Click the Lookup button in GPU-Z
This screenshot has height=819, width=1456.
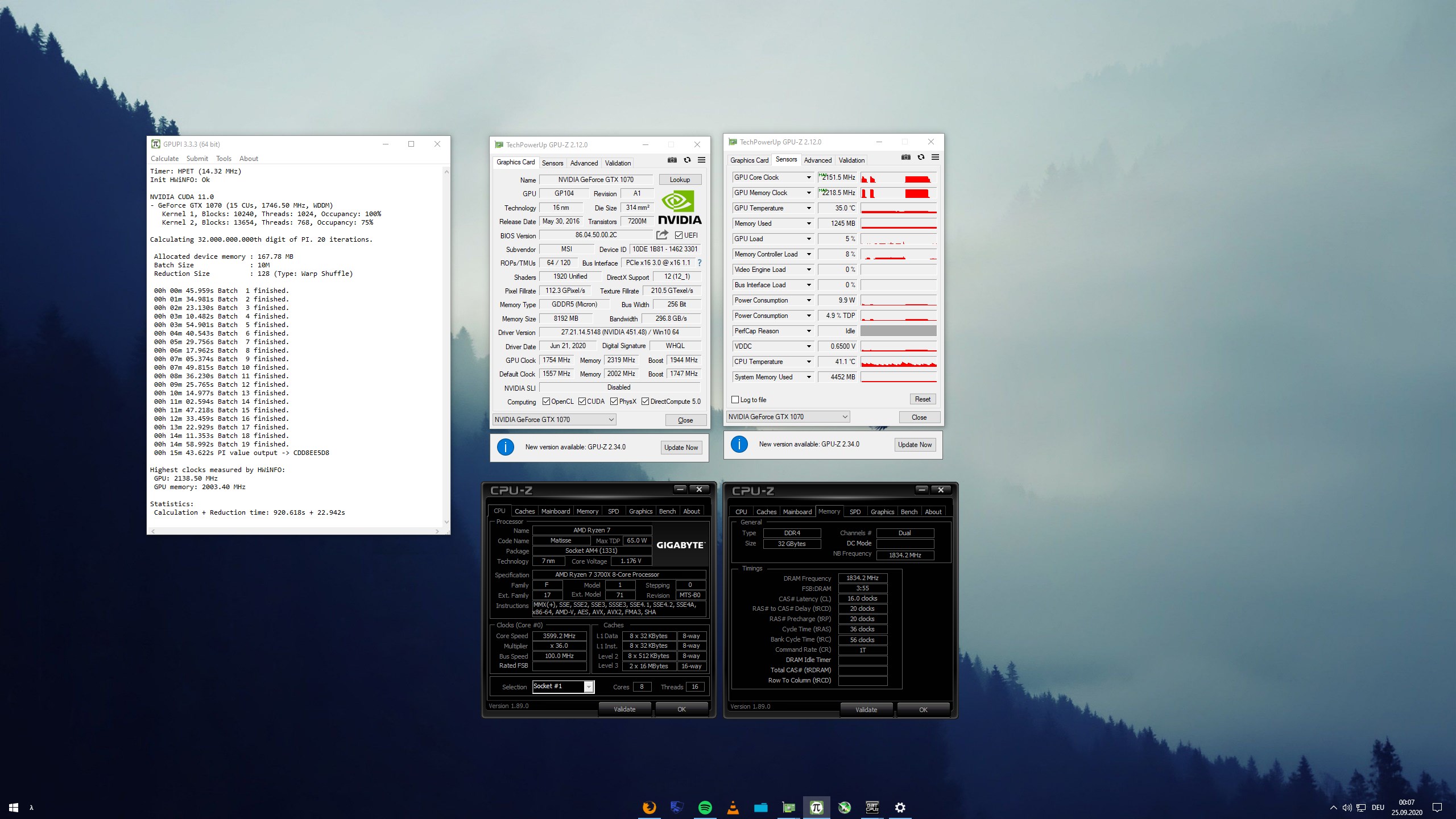680,180
